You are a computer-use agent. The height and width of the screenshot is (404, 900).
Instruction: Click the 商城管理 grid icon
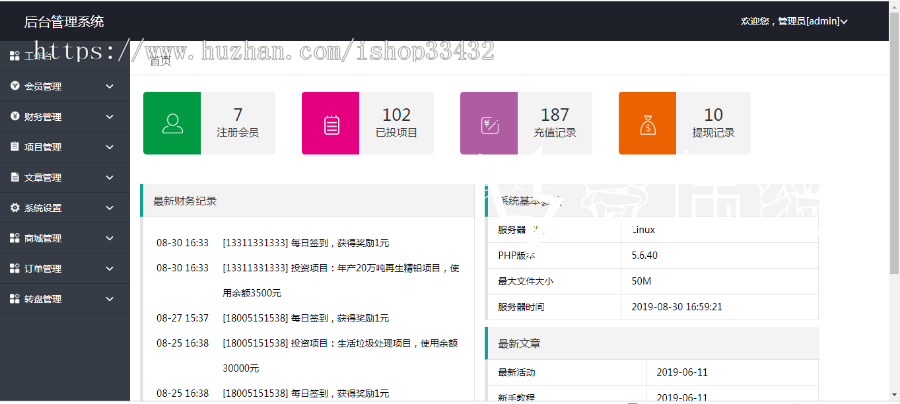15,238
